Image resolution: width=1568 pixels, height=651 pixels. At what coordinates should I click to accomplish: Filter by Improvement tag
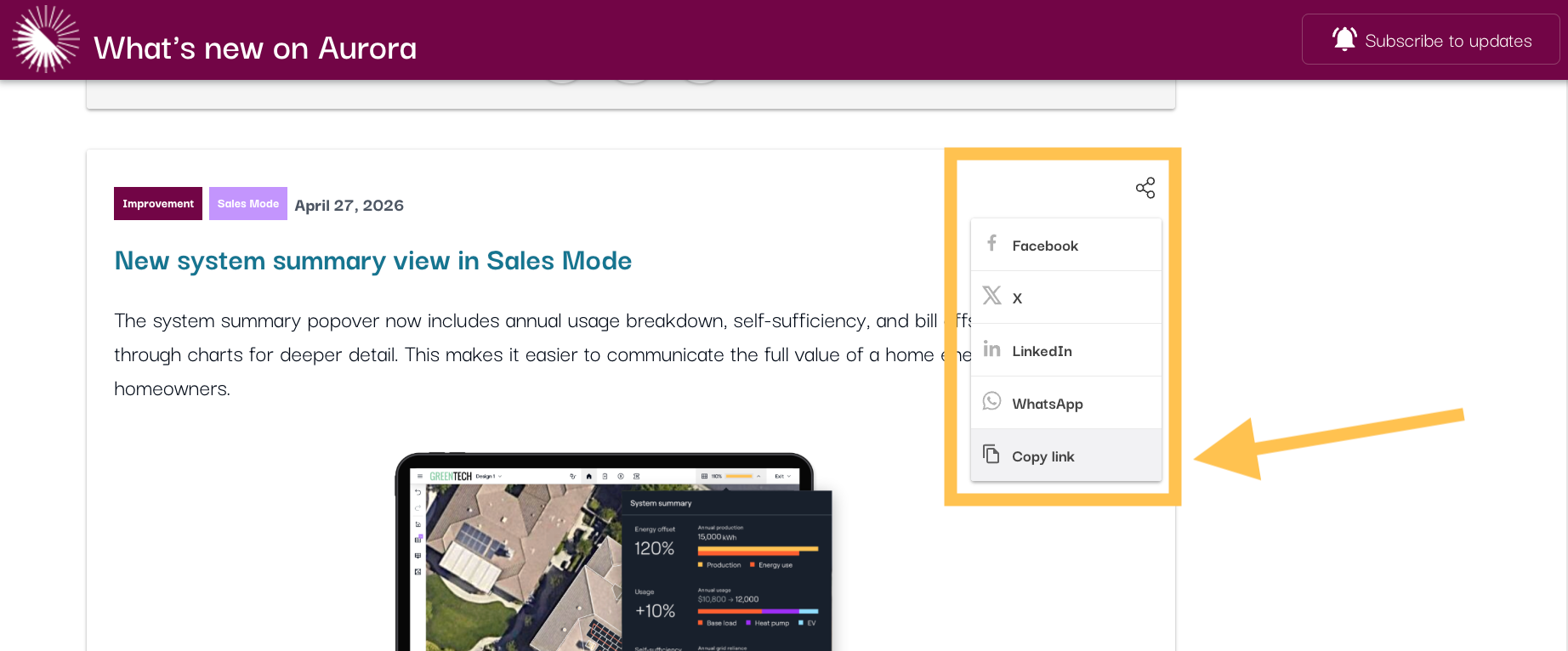pos(158,204)
